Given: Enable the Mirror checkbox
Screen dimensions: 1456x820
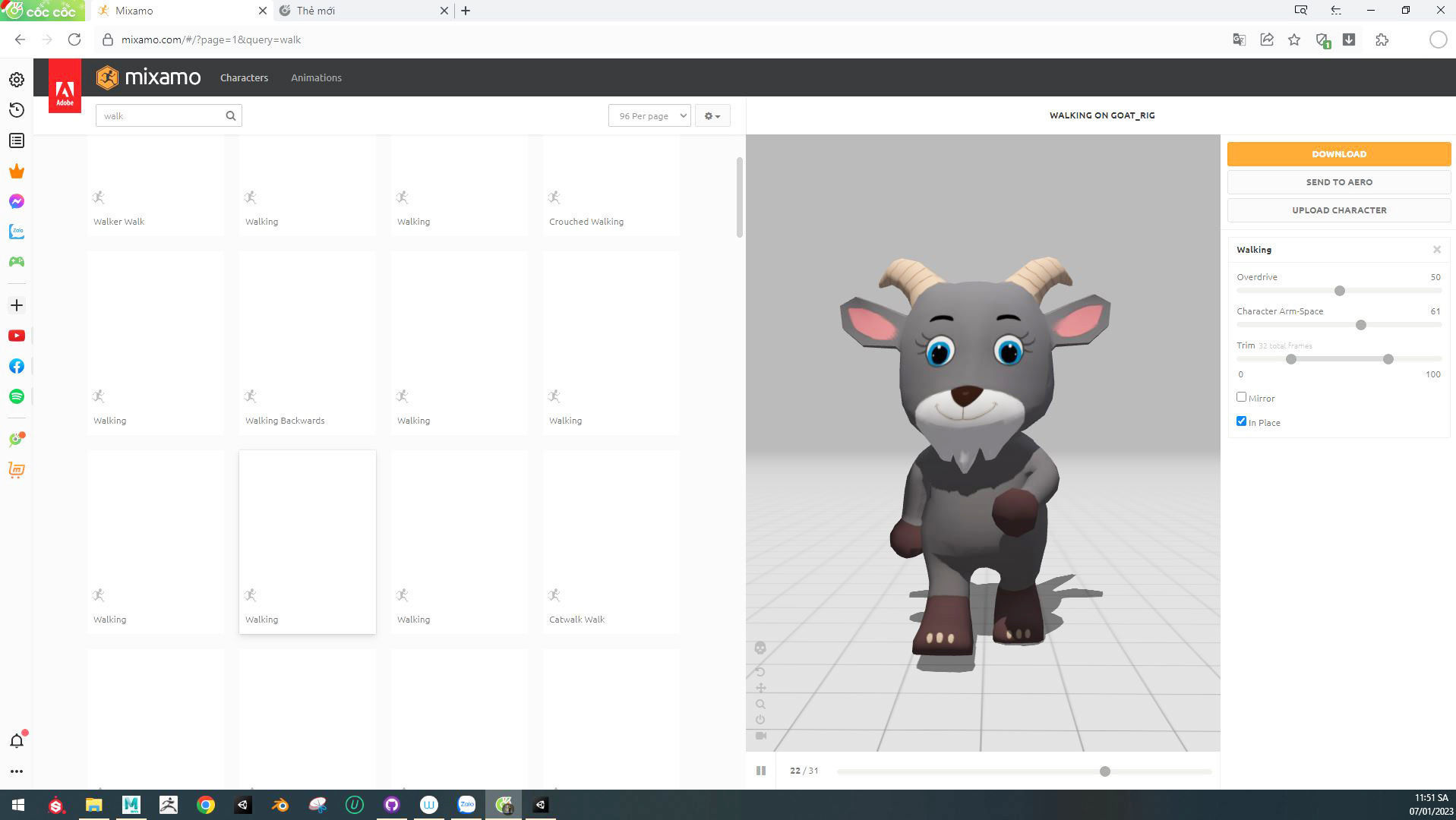Looking at the screenshot, I should click(x=1241, y=397).
